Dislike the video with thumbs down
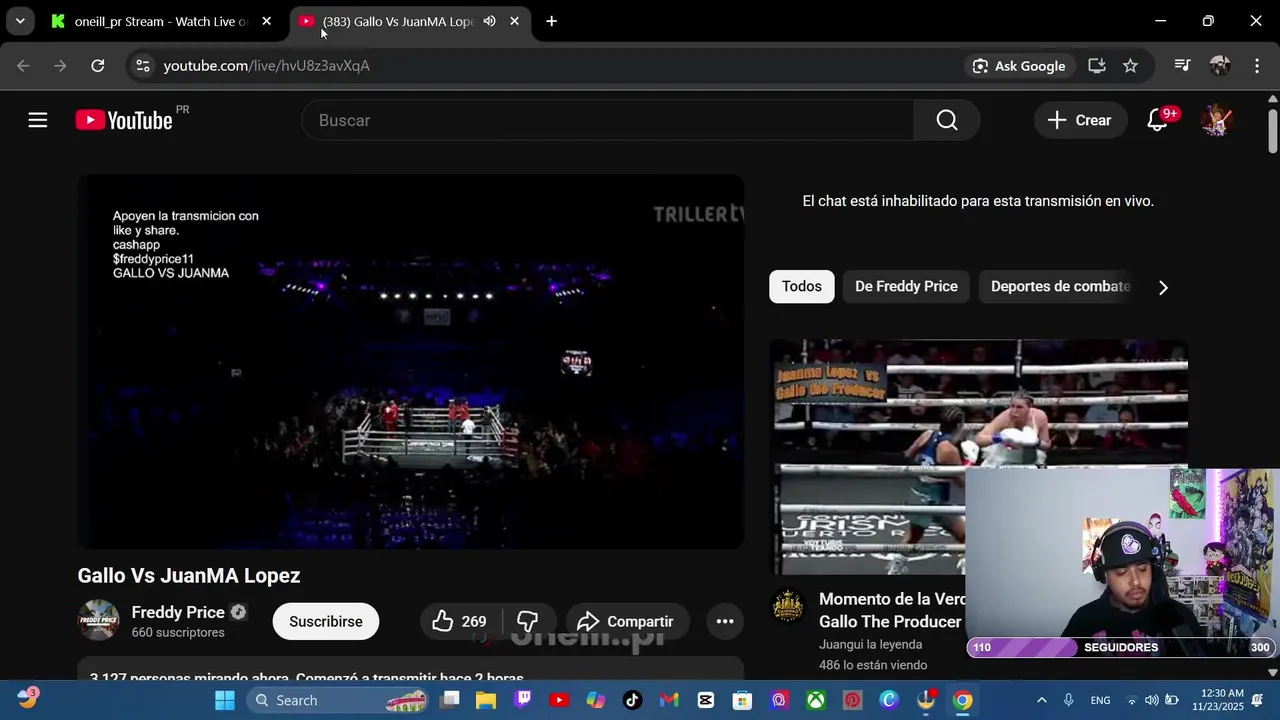This screenshot has width=1280, height=720. pos(527,621)
